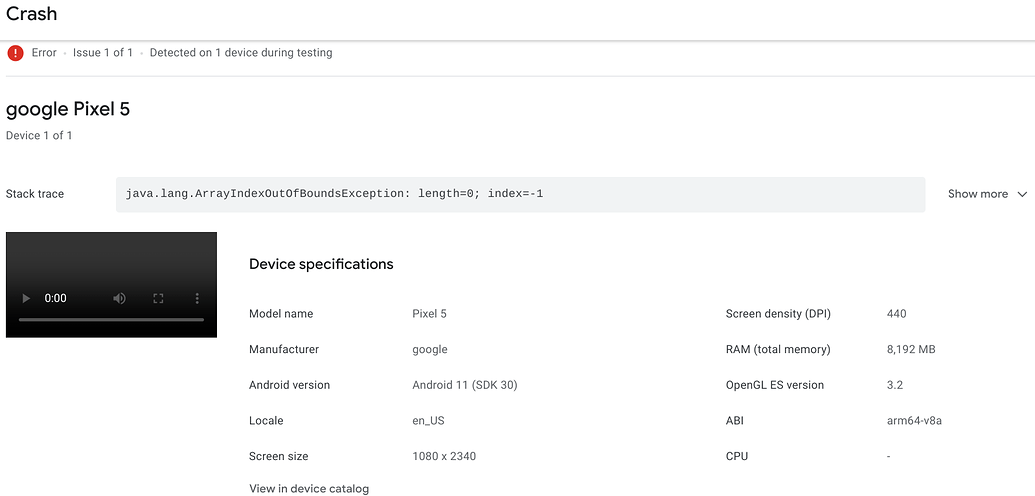Enter fullscreen mode on the video
Screen dimensions: 1035x496
click(x=158, y=298)
